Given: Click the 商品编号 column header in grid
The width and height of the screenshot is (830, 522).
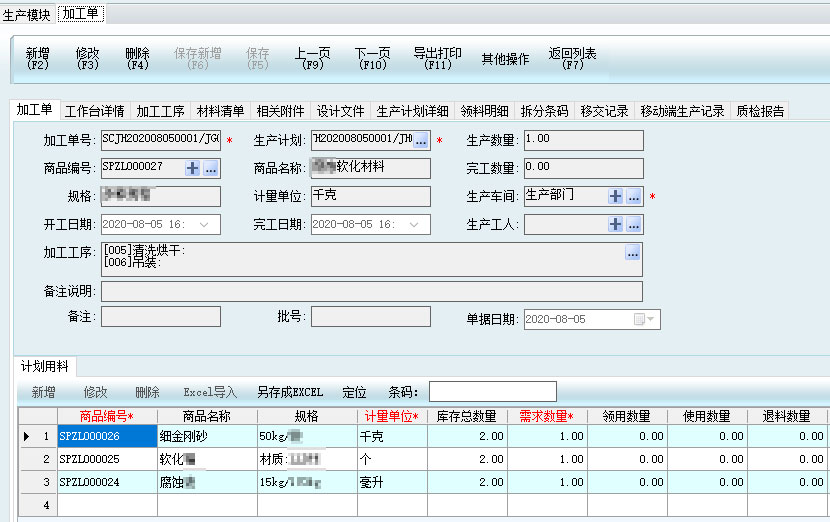Looking at the screenshot, I should click(107, 416).
